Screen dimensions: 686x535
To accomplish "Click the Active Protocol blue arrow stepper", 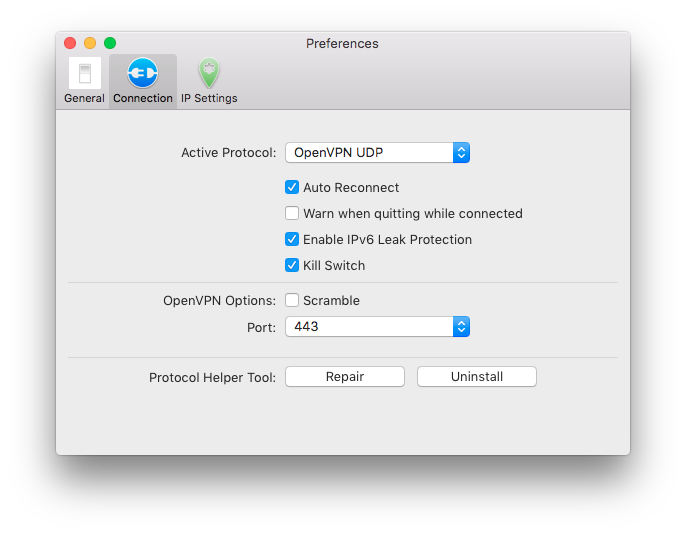I will click(x=461, y=153).
